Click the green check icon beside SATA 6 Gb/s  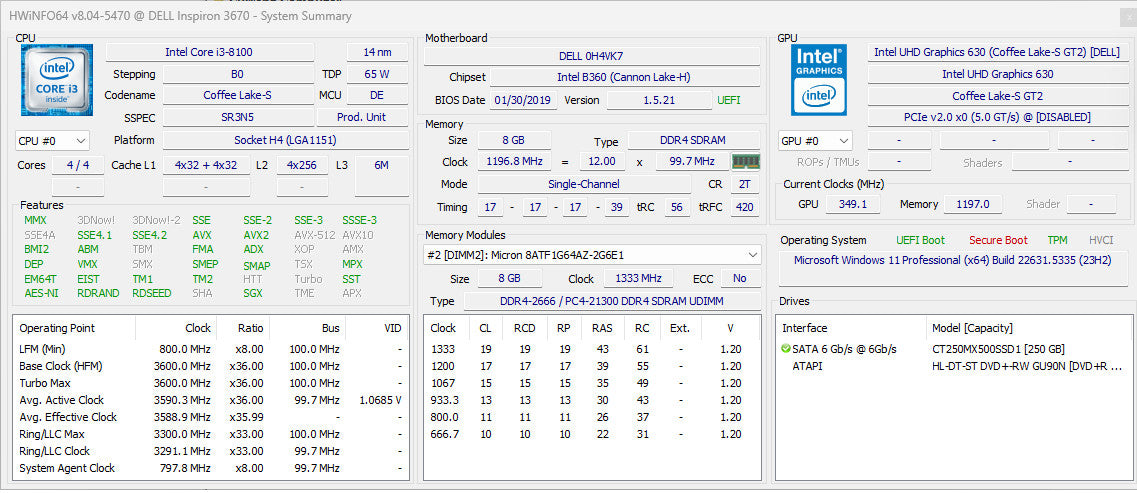click(785, 349)
